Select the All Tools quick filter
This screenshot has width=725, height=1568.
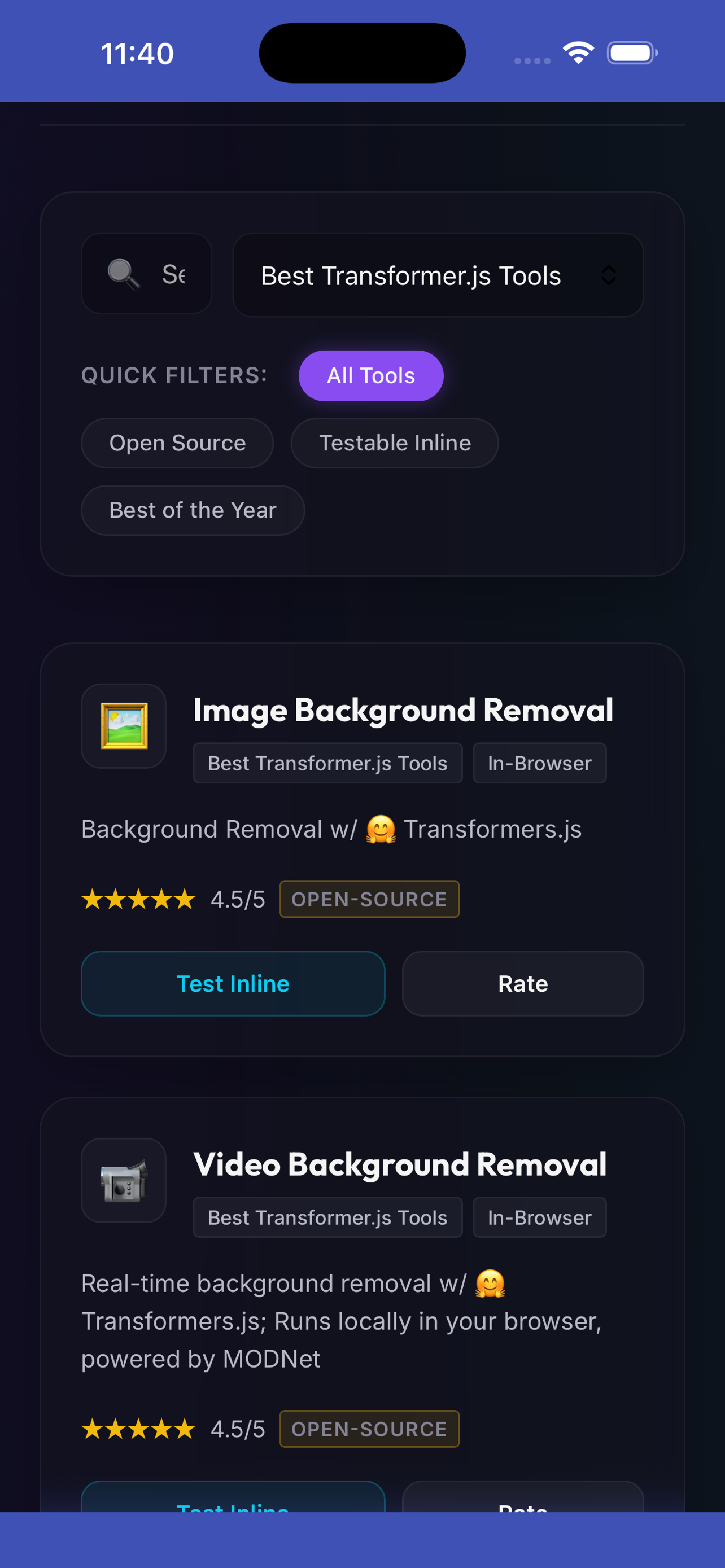click(x=371, y=375)
